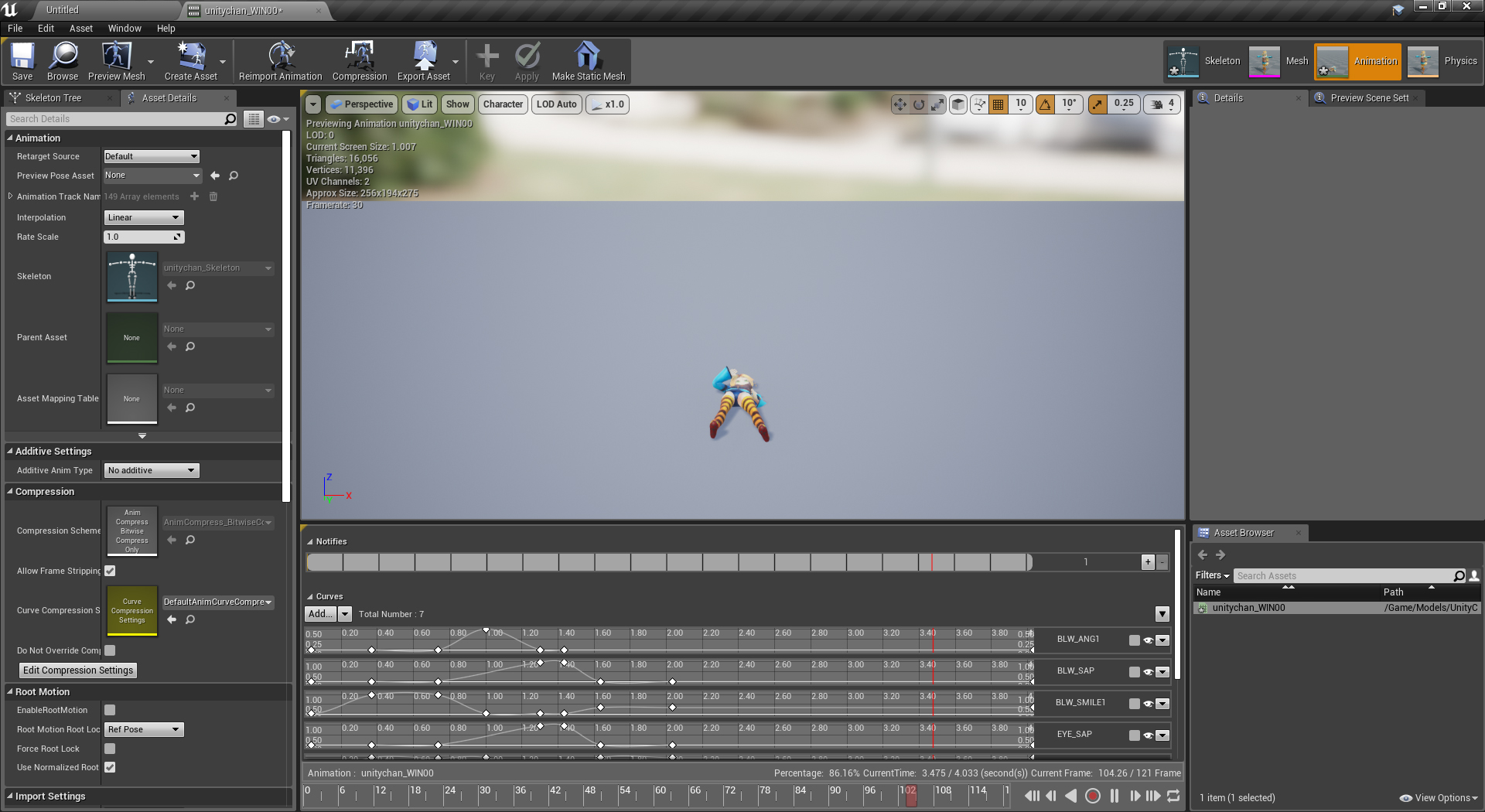Jump to the first animation frame
This screenshot has height=812, width=1485.
coord(1033,796)
